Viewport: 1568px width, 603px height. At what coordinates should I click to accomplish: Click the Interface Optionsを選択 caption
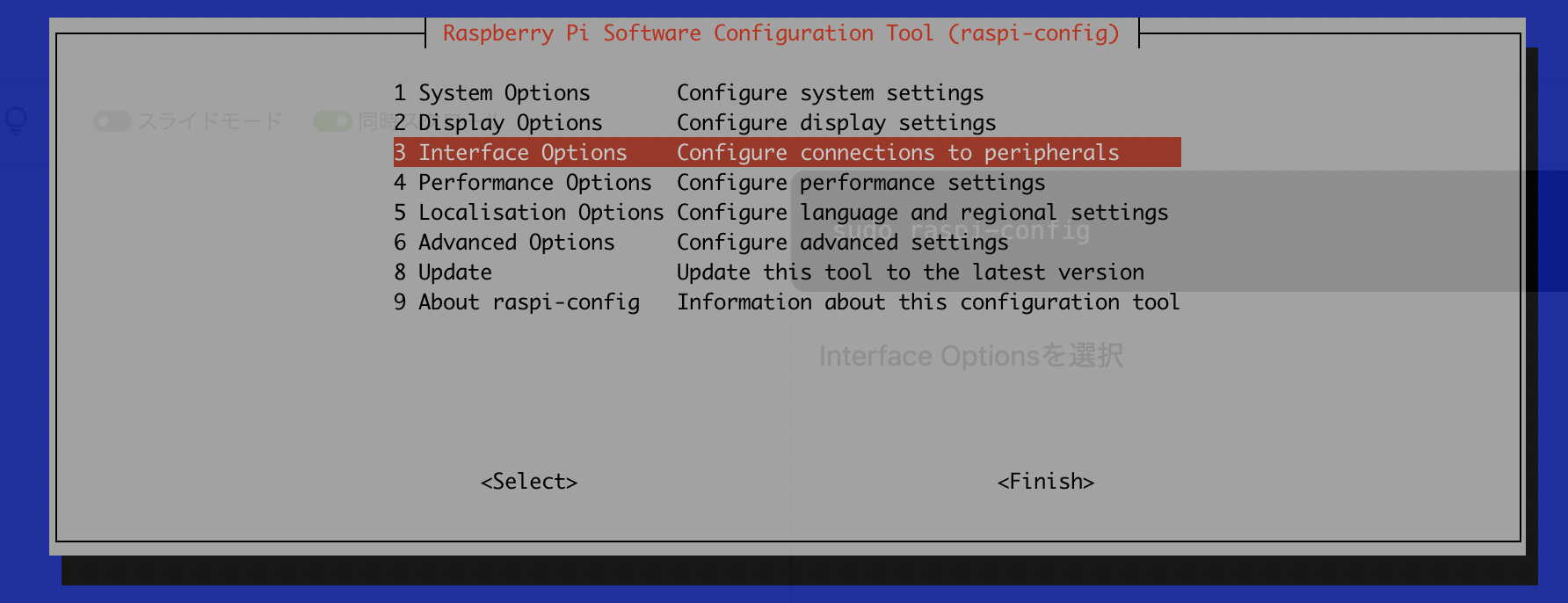[x=971, y=355]
